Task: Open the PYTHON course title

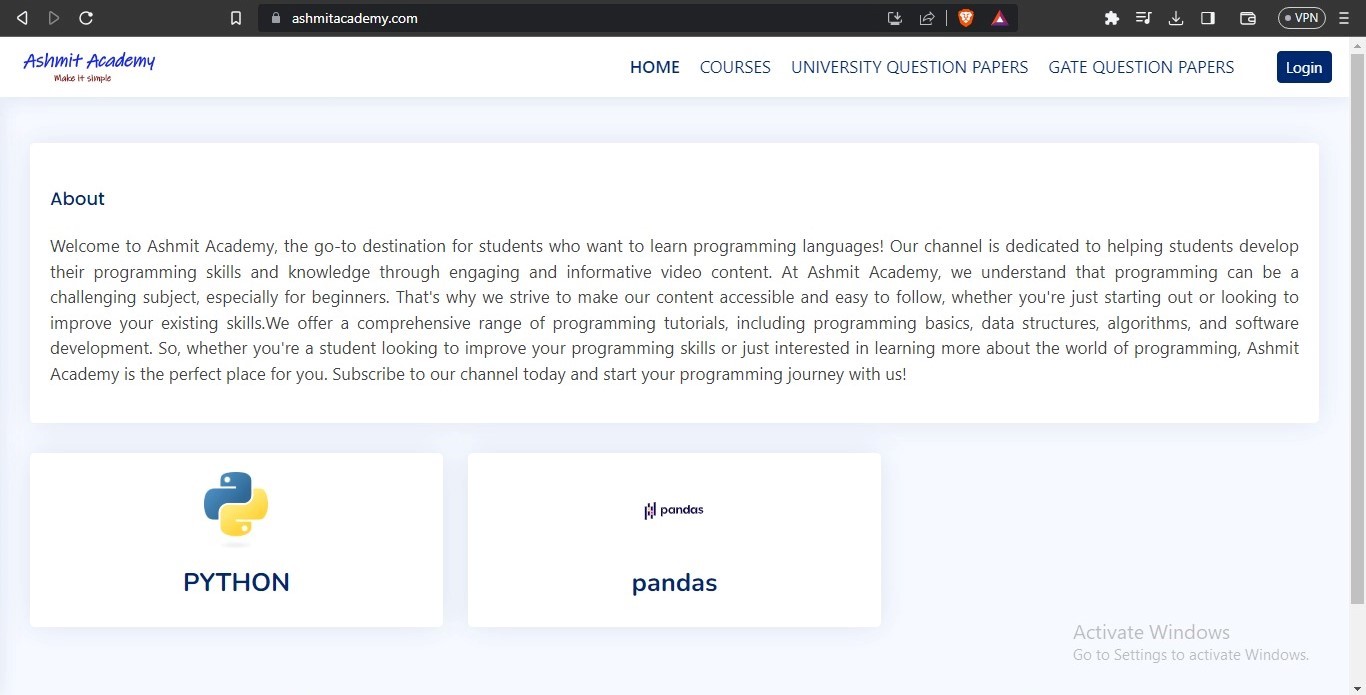Action: [236, 582]
